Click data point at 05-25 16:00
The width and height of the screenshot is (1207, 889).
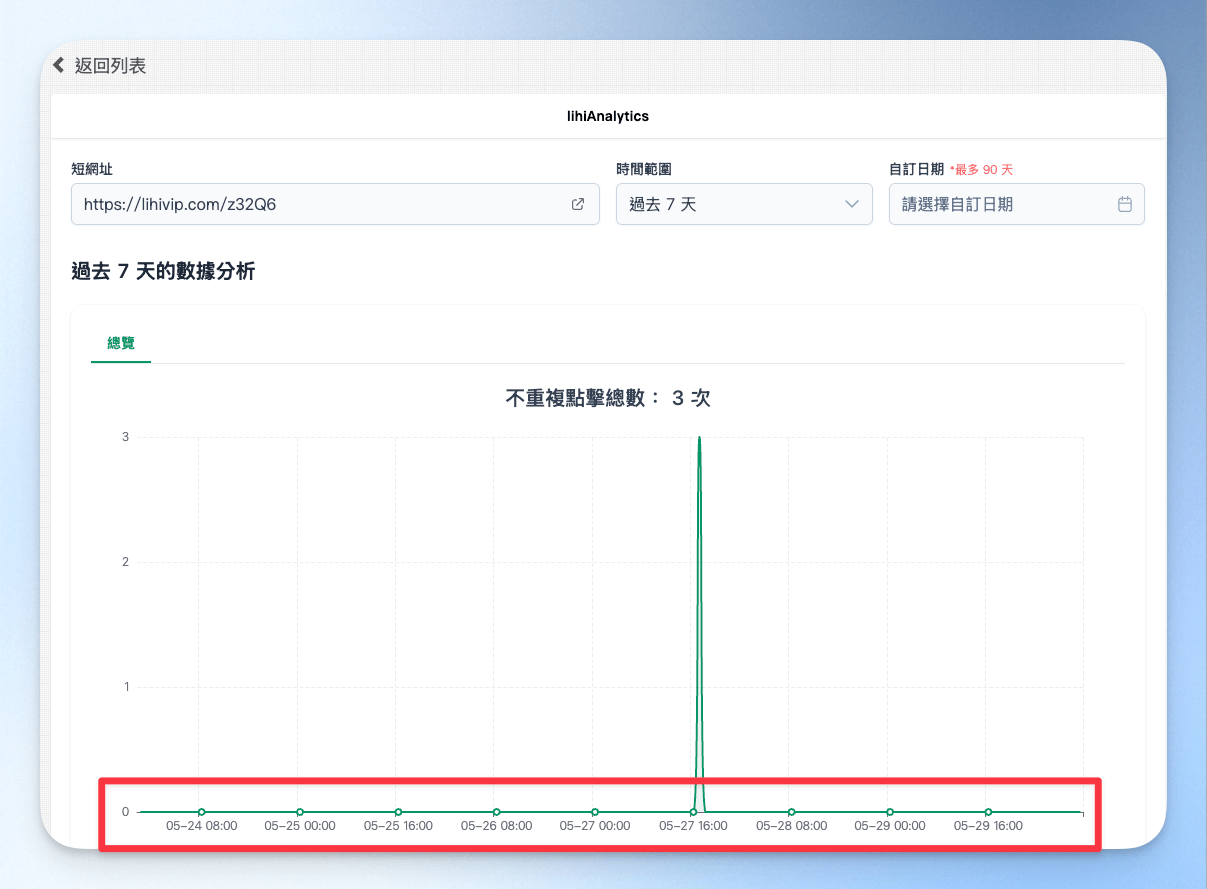pos(398,812)
